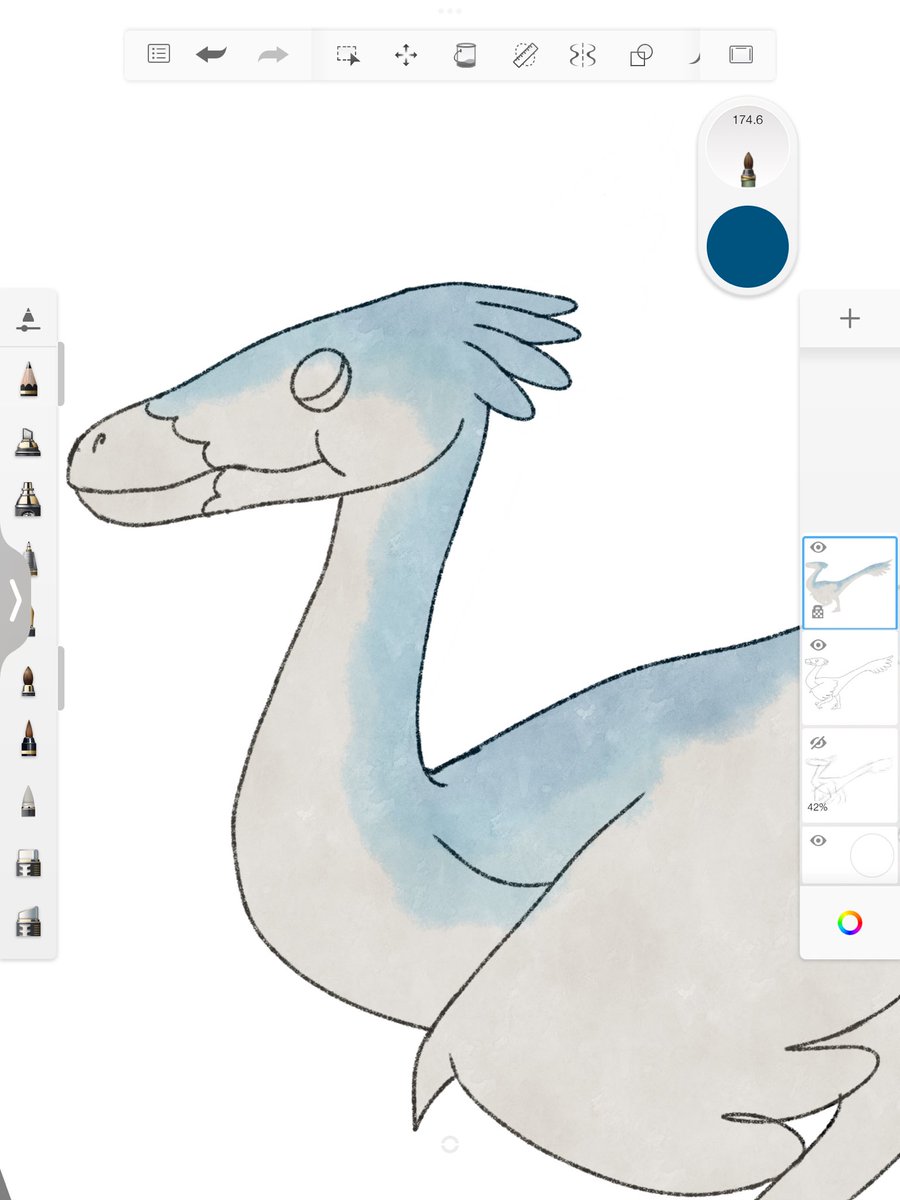Pick the Pencil brush
The width and height of the screenshot is (900, 1200).
[x=28, y=379]
